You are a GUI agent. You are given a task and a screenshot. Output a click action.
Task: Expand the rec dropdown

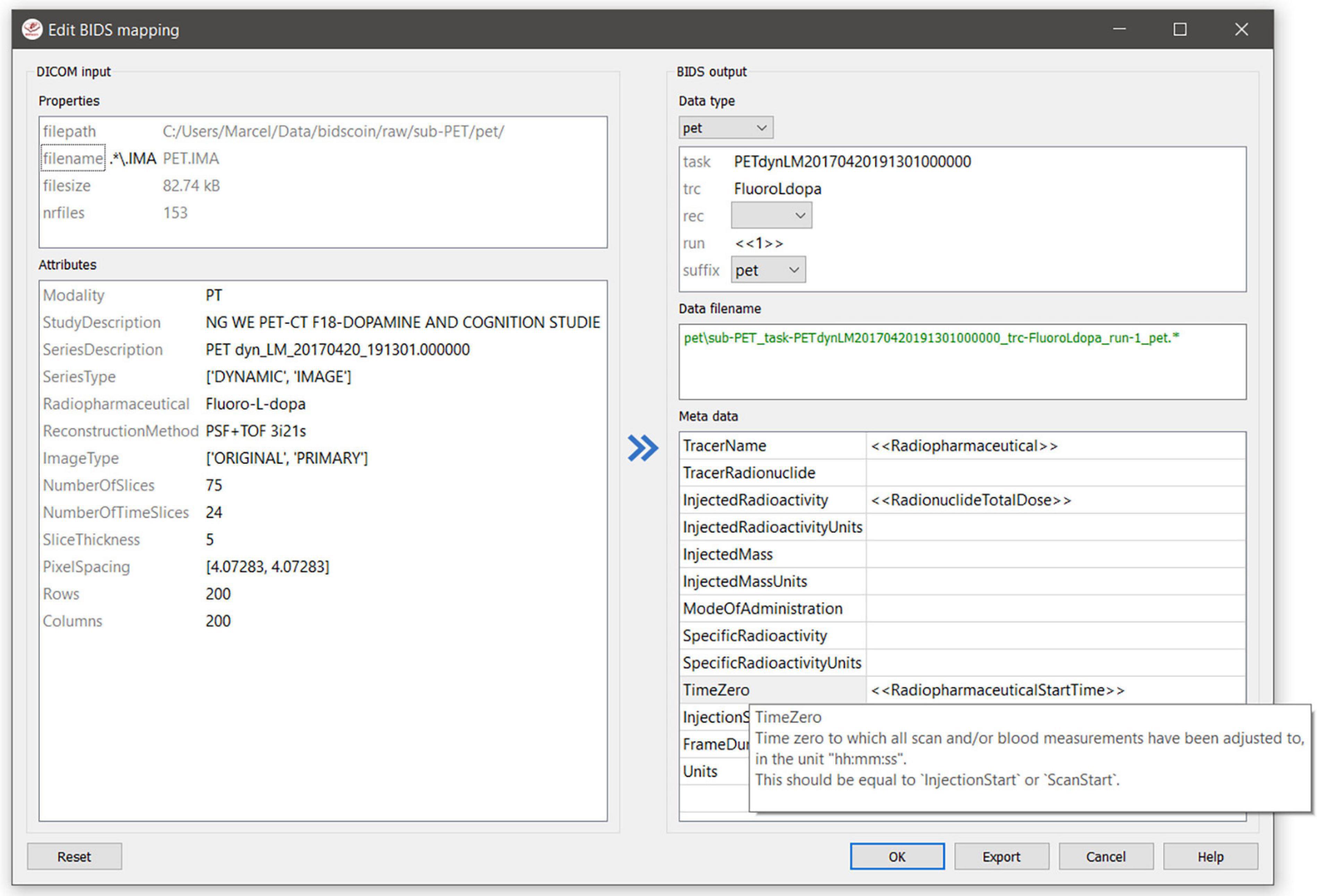point(771,215)
